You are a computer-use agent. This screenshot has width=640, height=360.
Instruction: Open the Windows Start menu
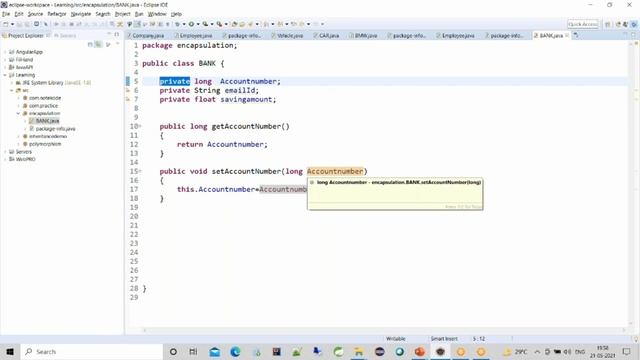coord(10,351)
